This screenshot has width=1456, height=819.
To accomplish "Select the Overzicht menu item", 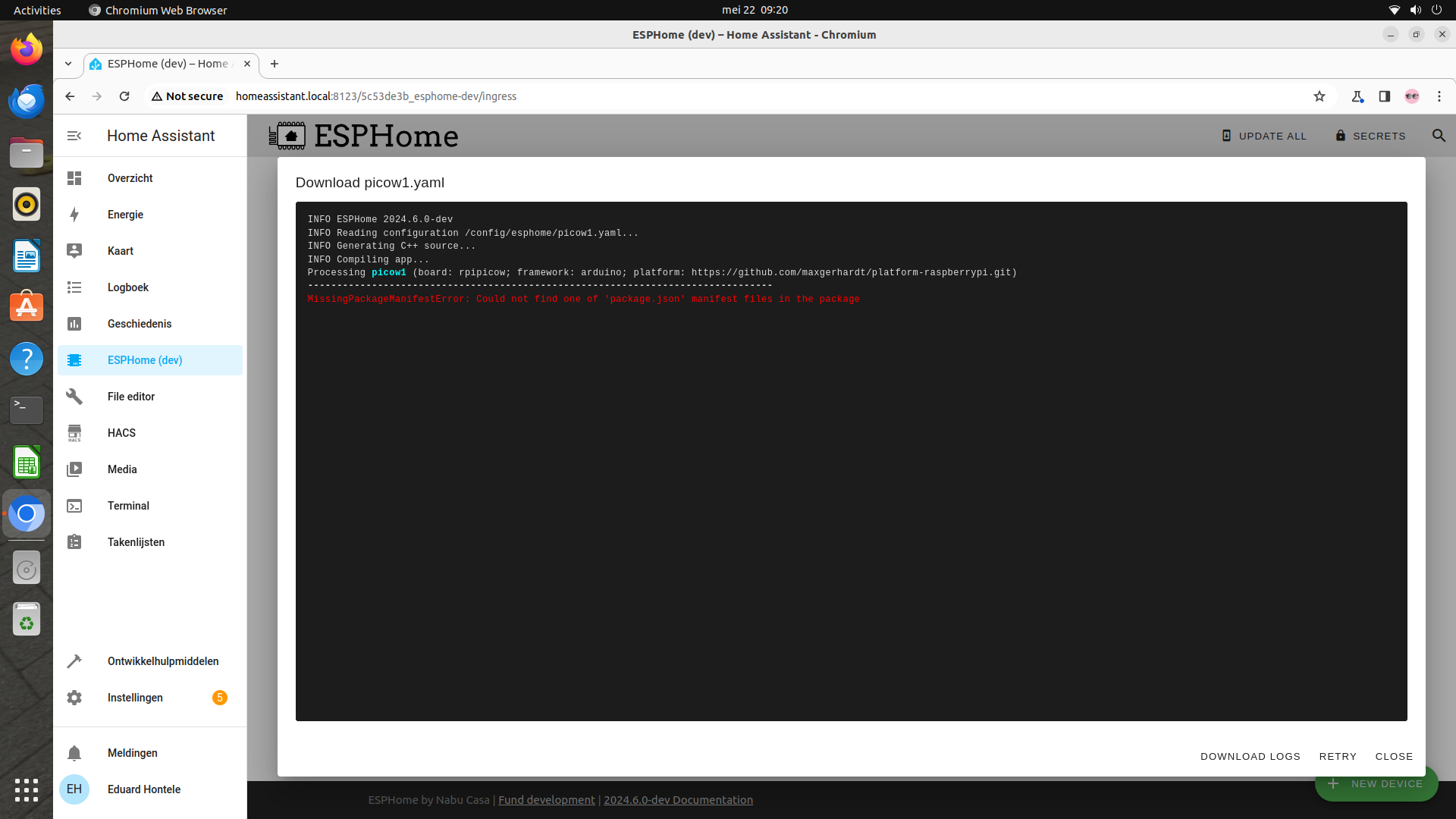I will pyautogui.click(x=150, y=178).
